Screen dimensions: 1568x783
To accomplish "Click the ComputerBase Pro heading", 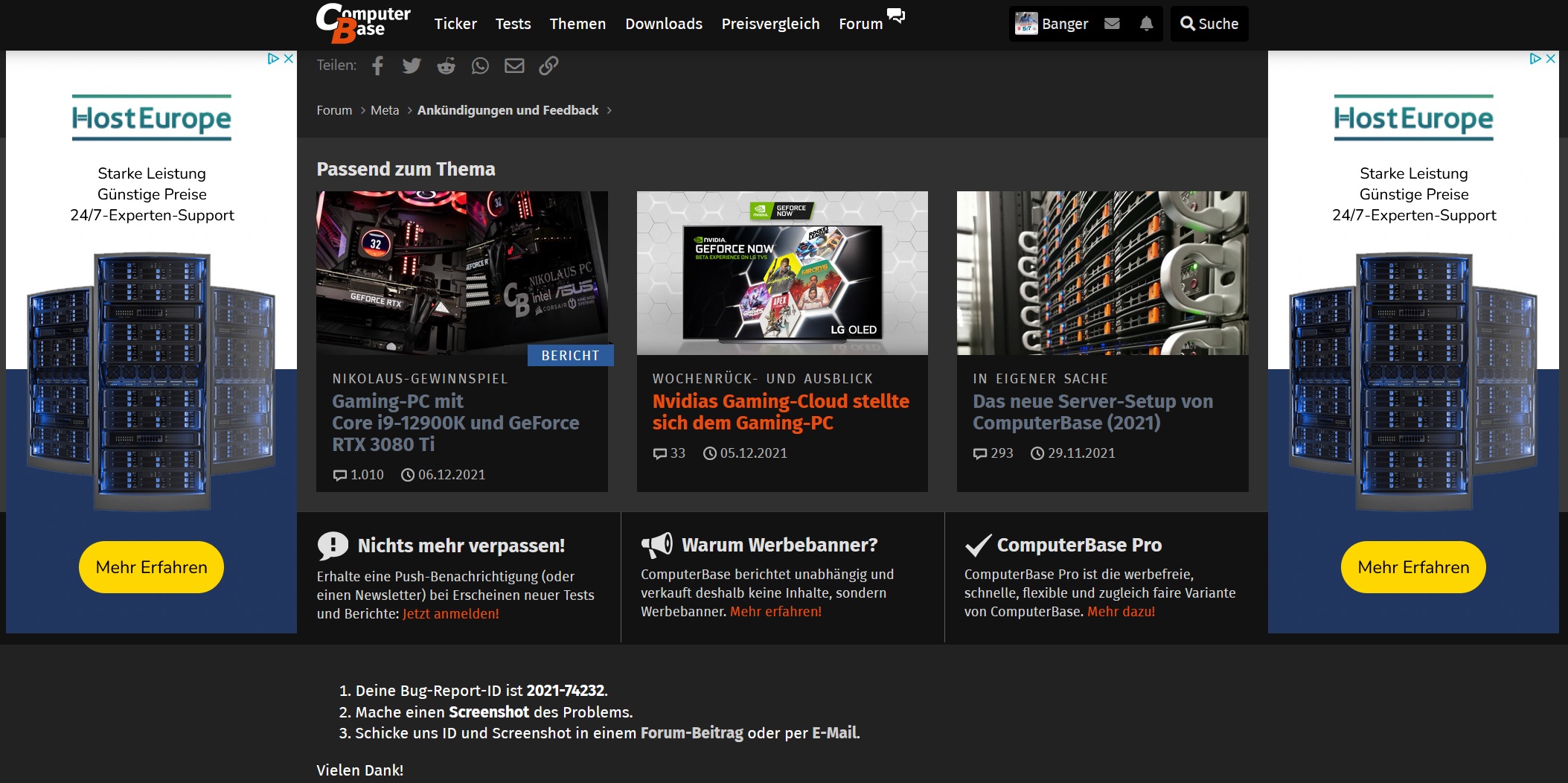I will 1079,545.
